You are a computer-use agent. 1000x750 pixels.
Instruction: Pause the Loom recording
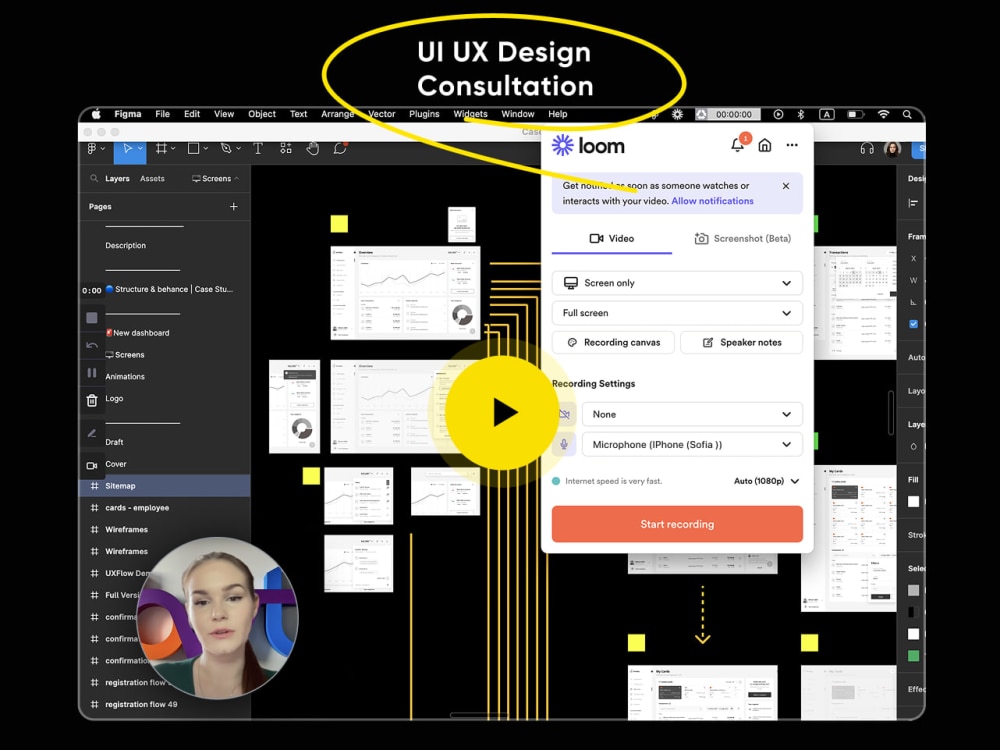click(x=92, y=373)
